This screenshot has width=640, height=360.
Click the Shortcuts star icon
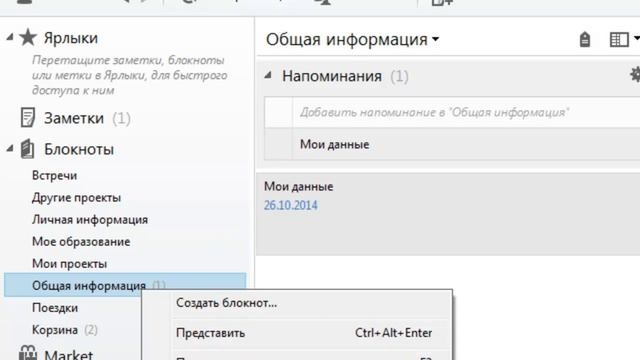28,38
